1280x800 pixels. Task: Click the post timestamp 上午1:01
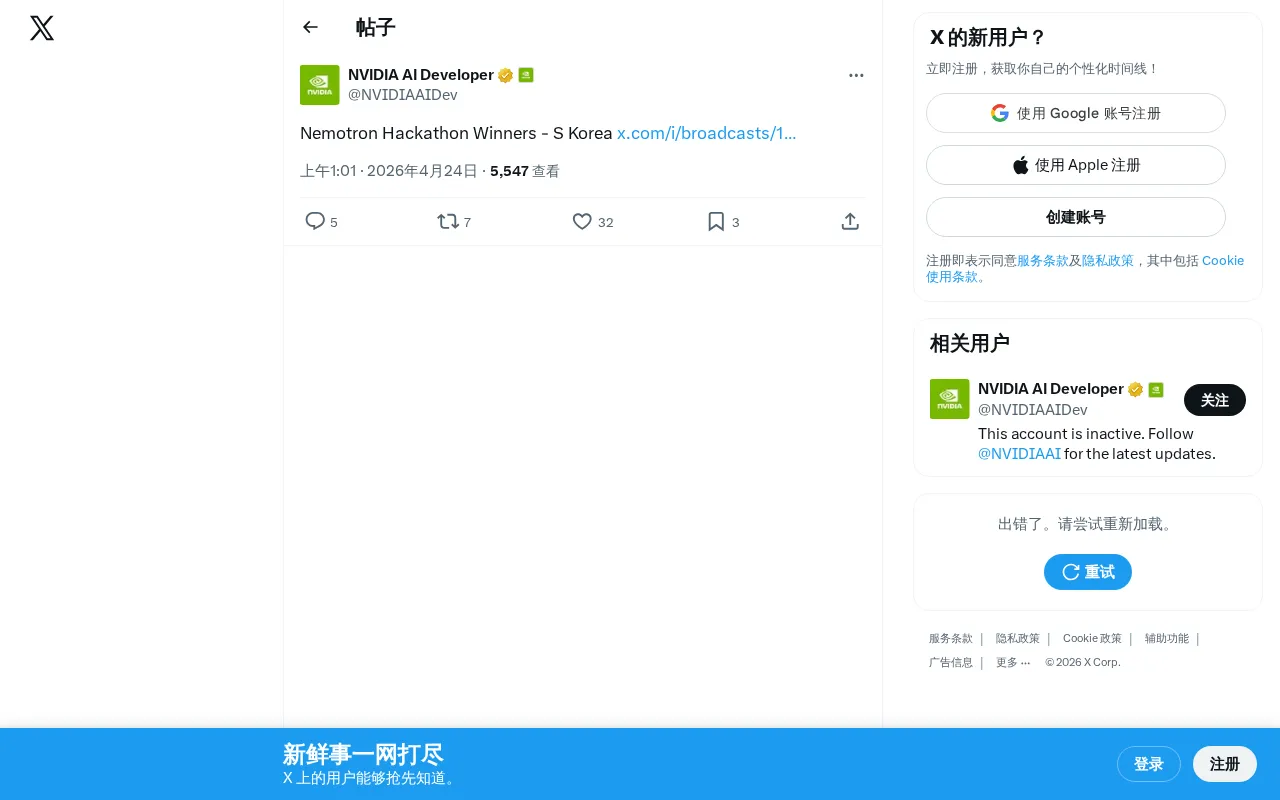point(389,171)
